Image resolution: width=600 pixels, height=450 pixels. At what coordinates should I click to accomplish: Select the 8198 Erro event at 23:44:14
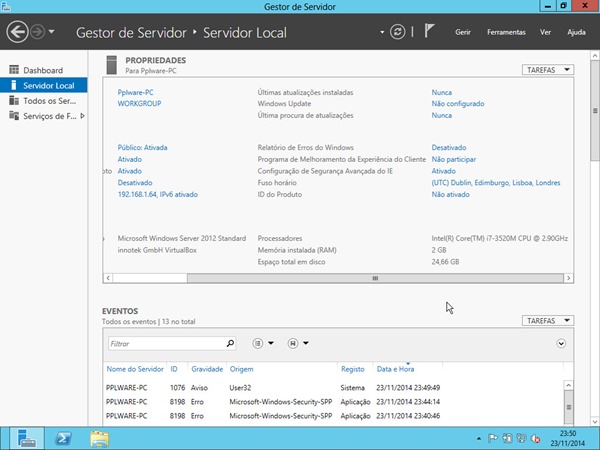[x=333, y=402]
